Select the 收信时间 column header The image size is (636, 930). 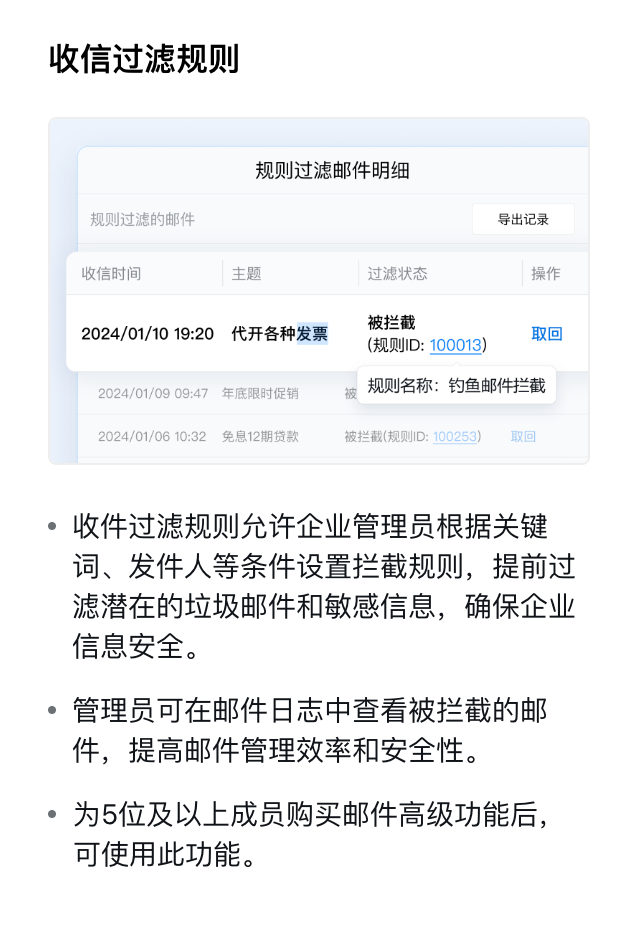coord(111,273)
